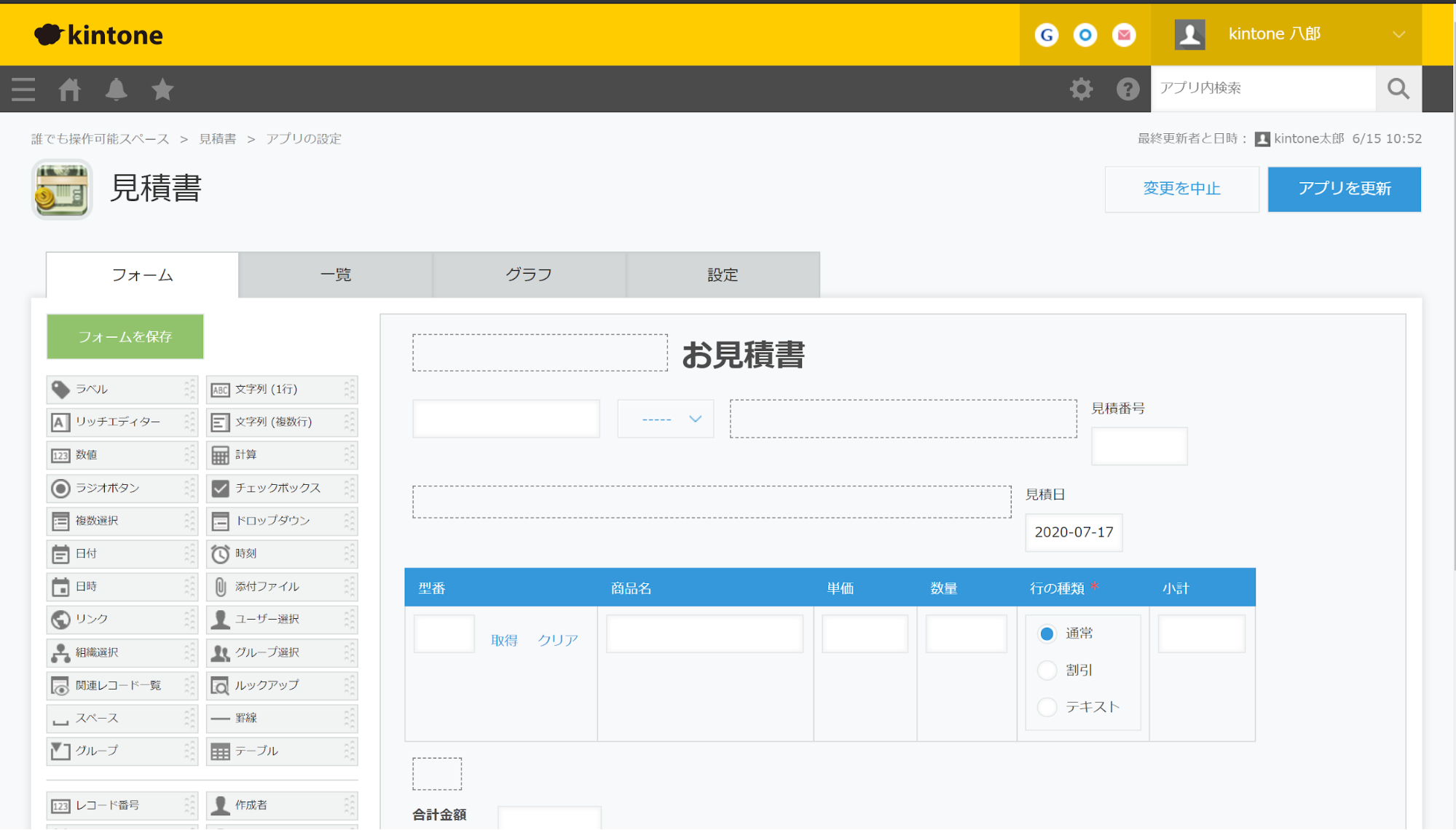1456x830 pixels.
Task: Click the 変更を中止 button
Action: (x=1181, y=189)
